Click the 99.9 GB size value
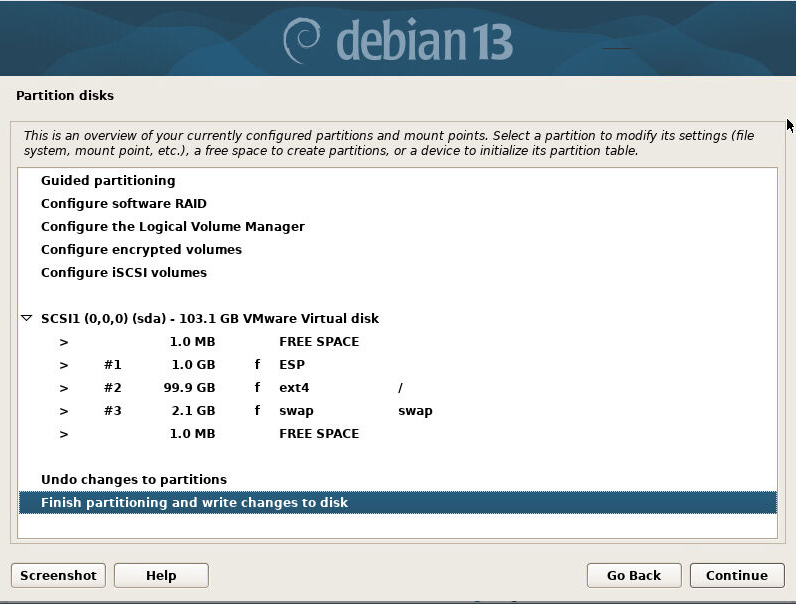 (189, 388)
